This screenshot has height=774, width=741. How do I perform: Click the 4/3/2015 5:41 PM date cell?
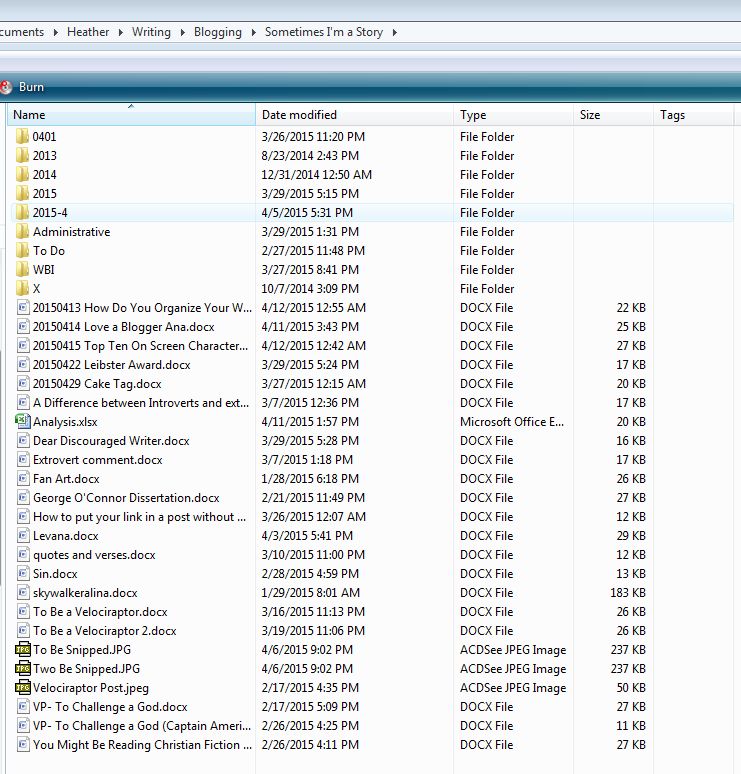[x=307, y=536]
